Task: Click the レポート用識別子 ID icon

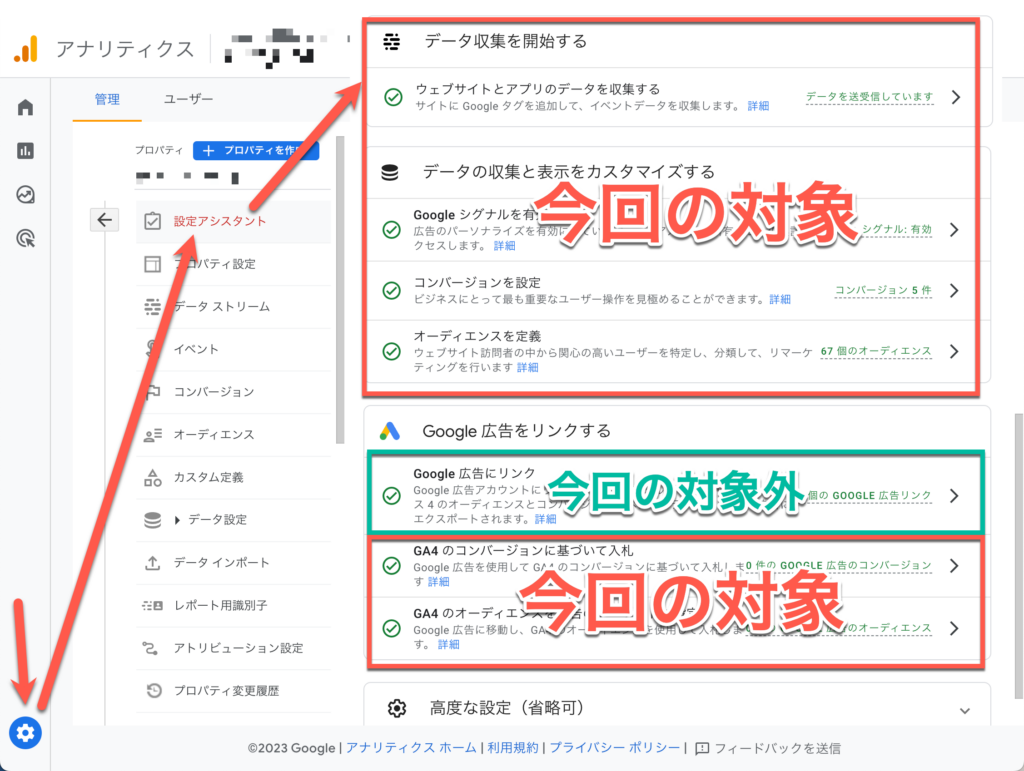Action: 152,606
